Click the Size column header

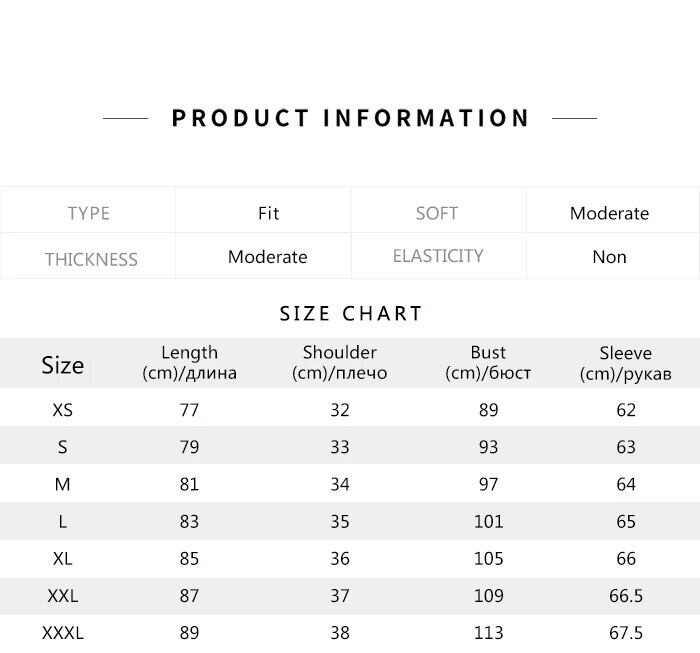(x=62, y=365)
